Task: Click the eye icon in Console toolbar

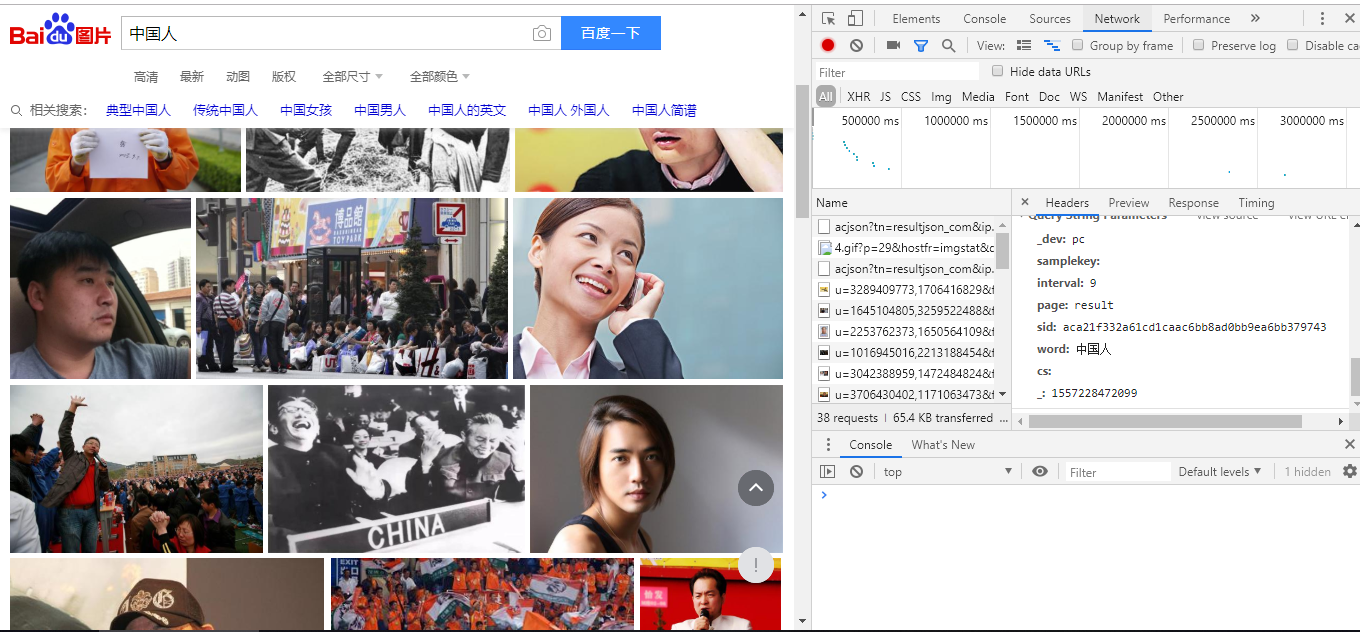Action: 1040,470
